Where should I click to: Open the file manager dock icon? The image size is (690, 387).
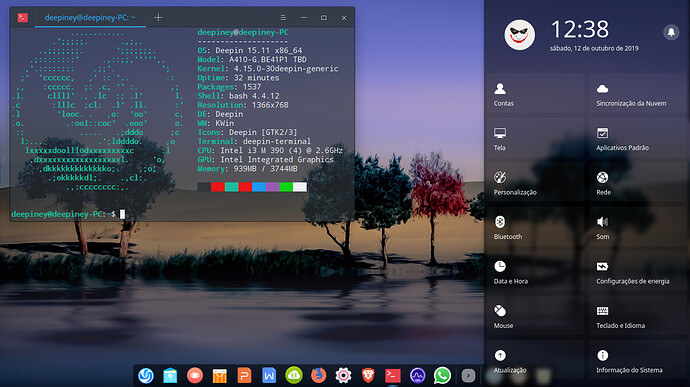tap(170, 376)
